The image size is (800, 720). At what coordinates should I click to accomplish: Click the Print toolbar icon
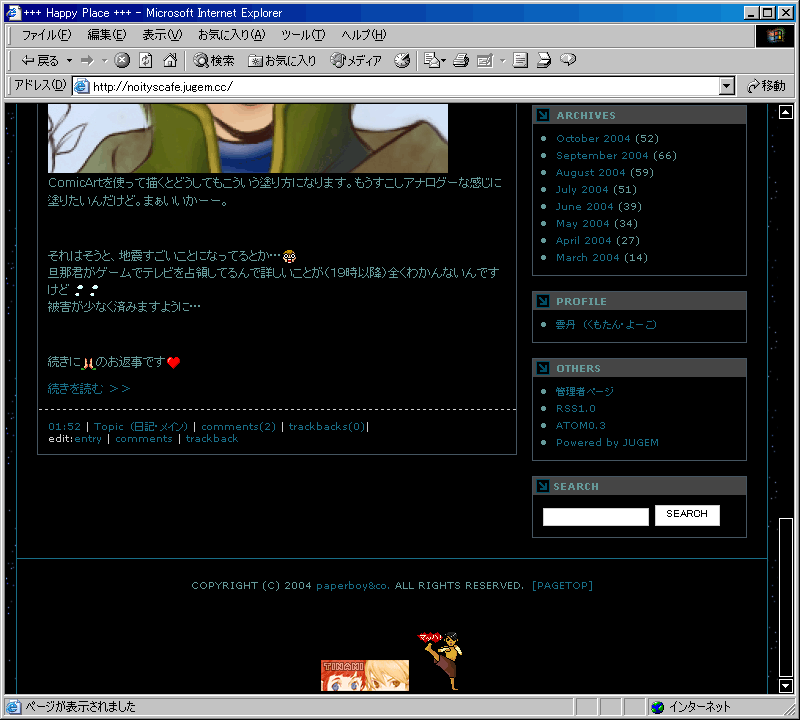coord(461,60)
